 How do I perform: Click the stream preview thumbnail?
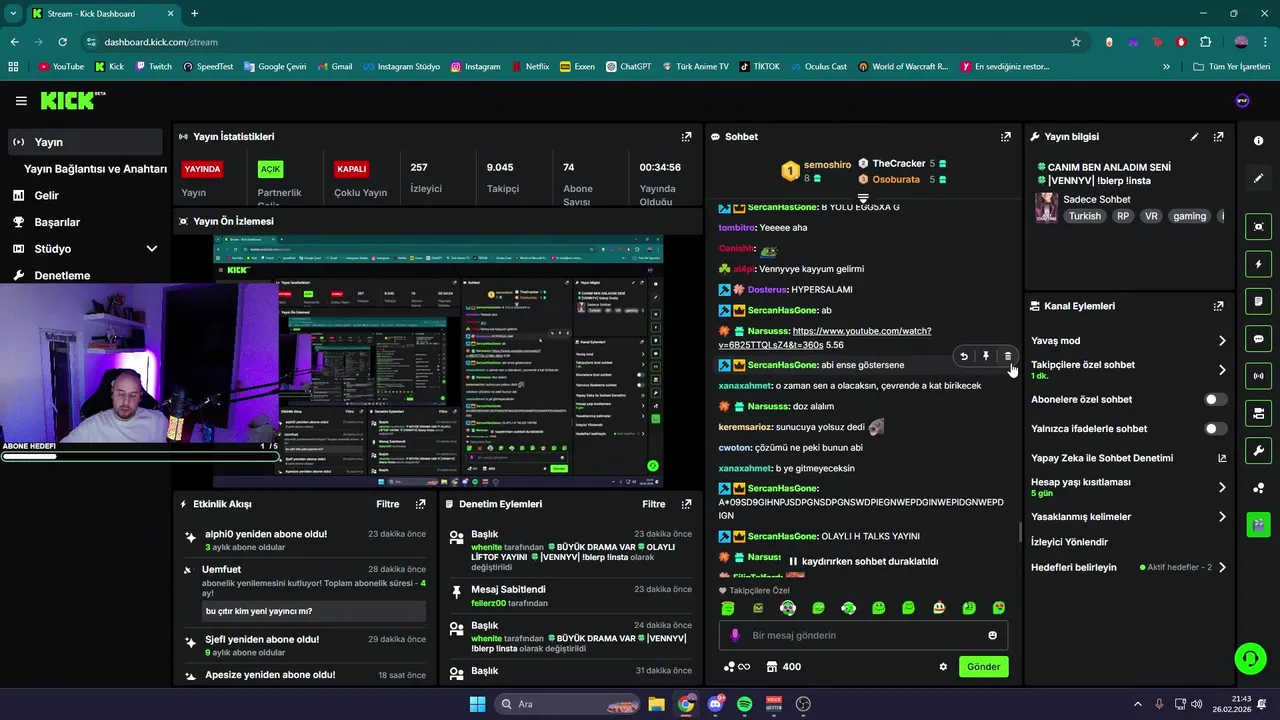coord(437,361)
